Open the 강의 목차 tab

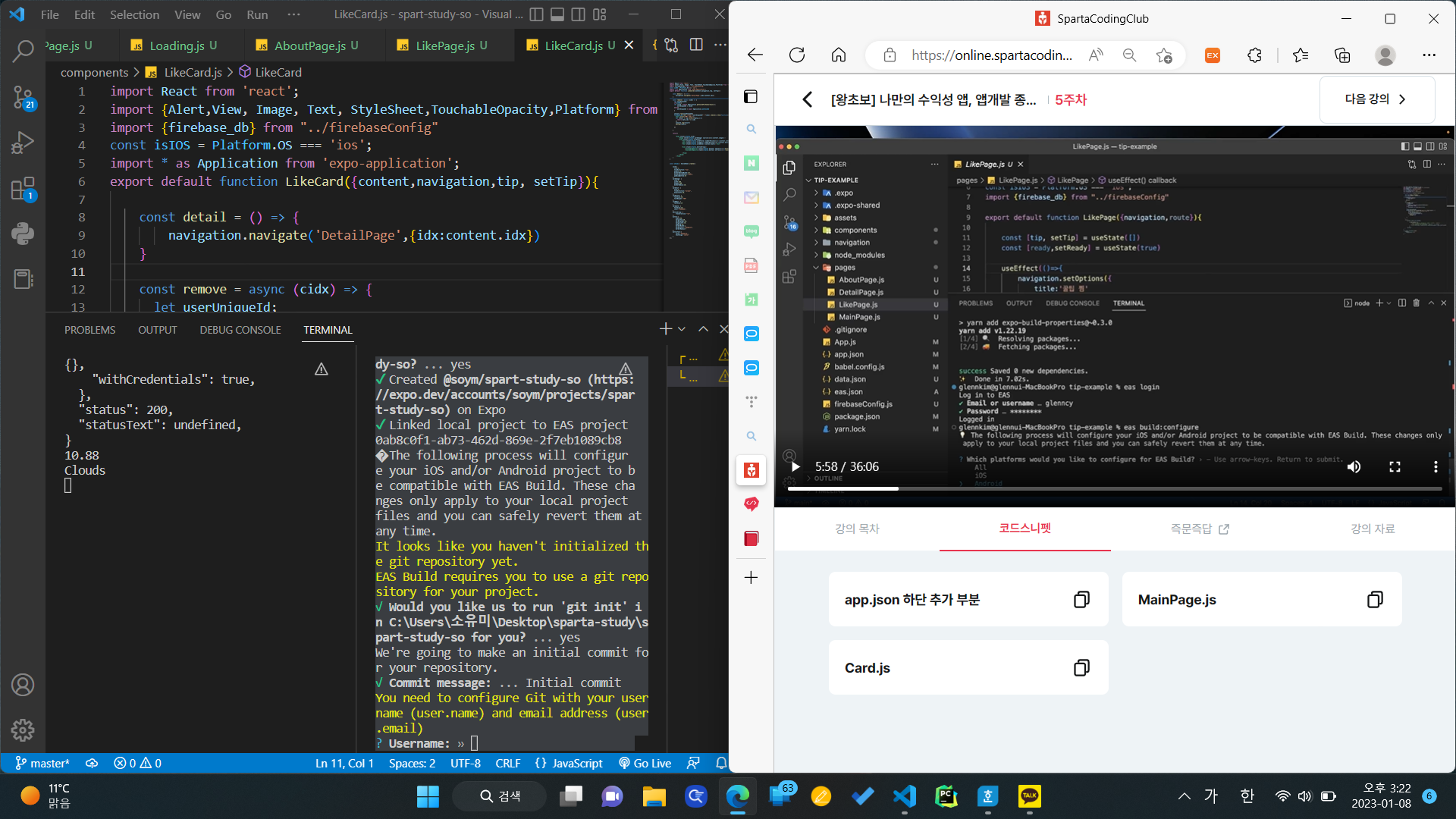tap(857, 529)
